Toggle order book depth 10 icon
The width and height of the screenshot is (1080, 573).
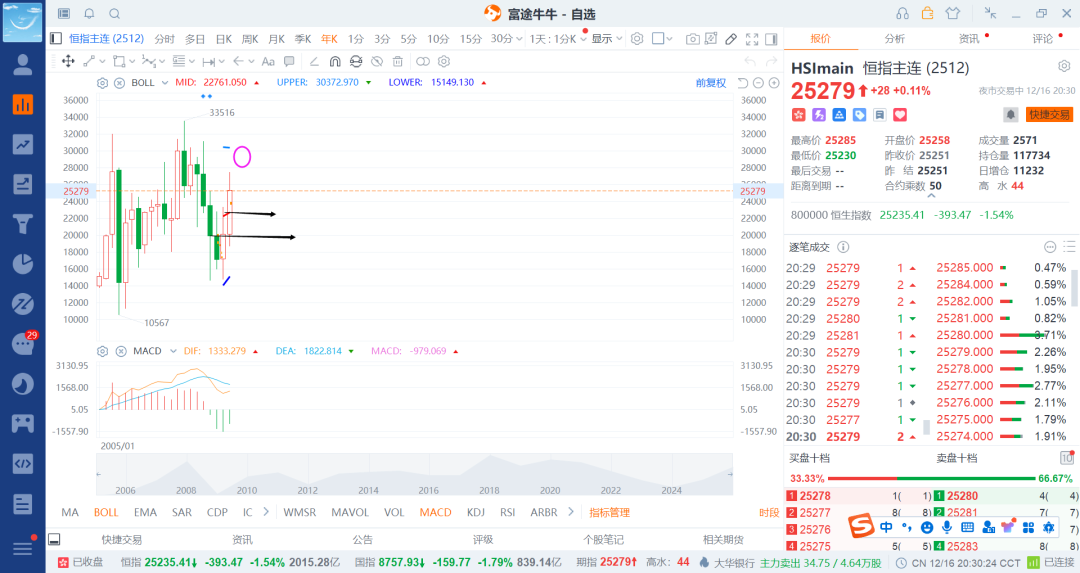(x=1067, y=457)
